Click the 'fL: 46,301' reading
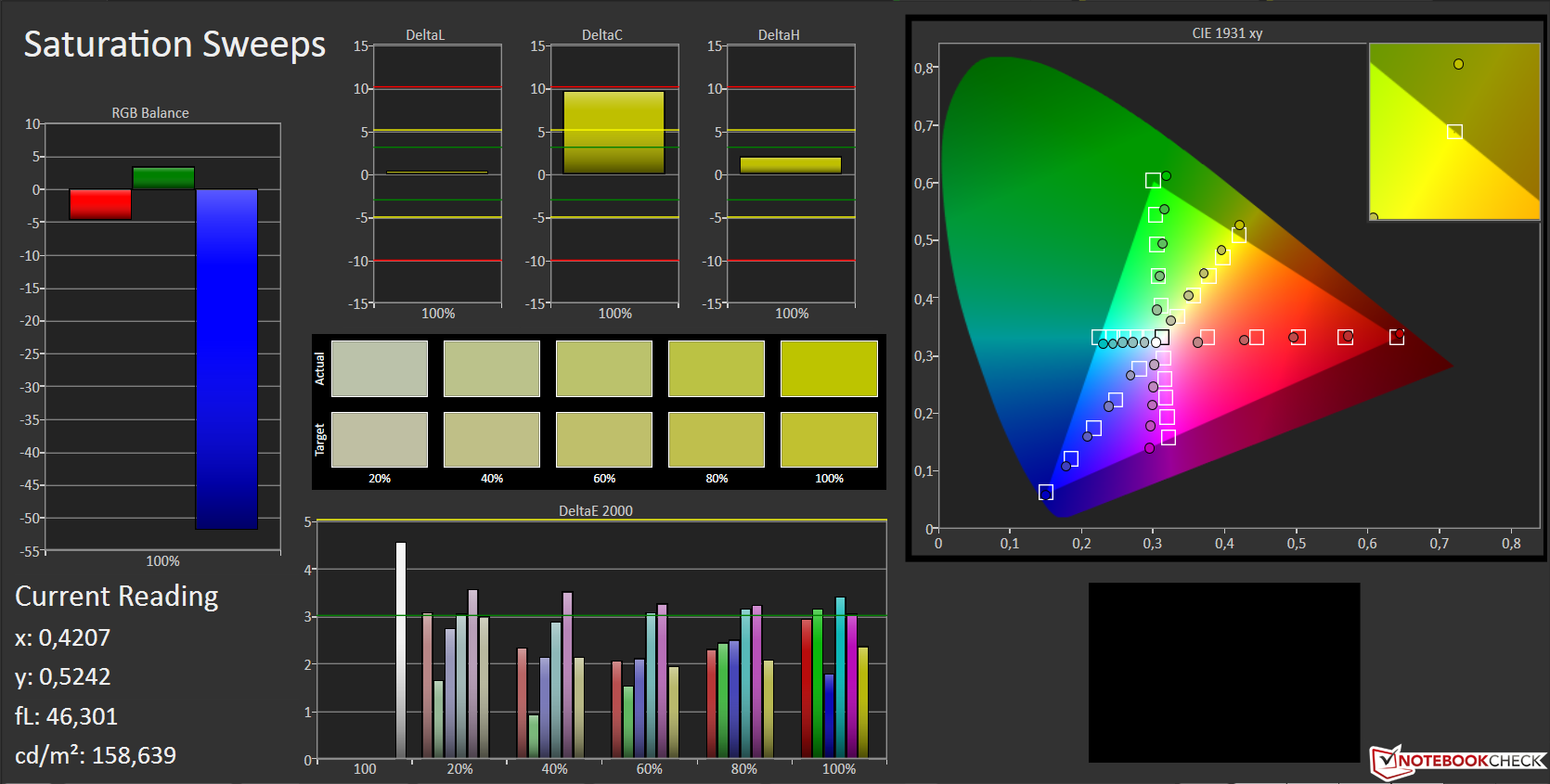Viewport: 1550px width, 784px height. click(67, 716)
